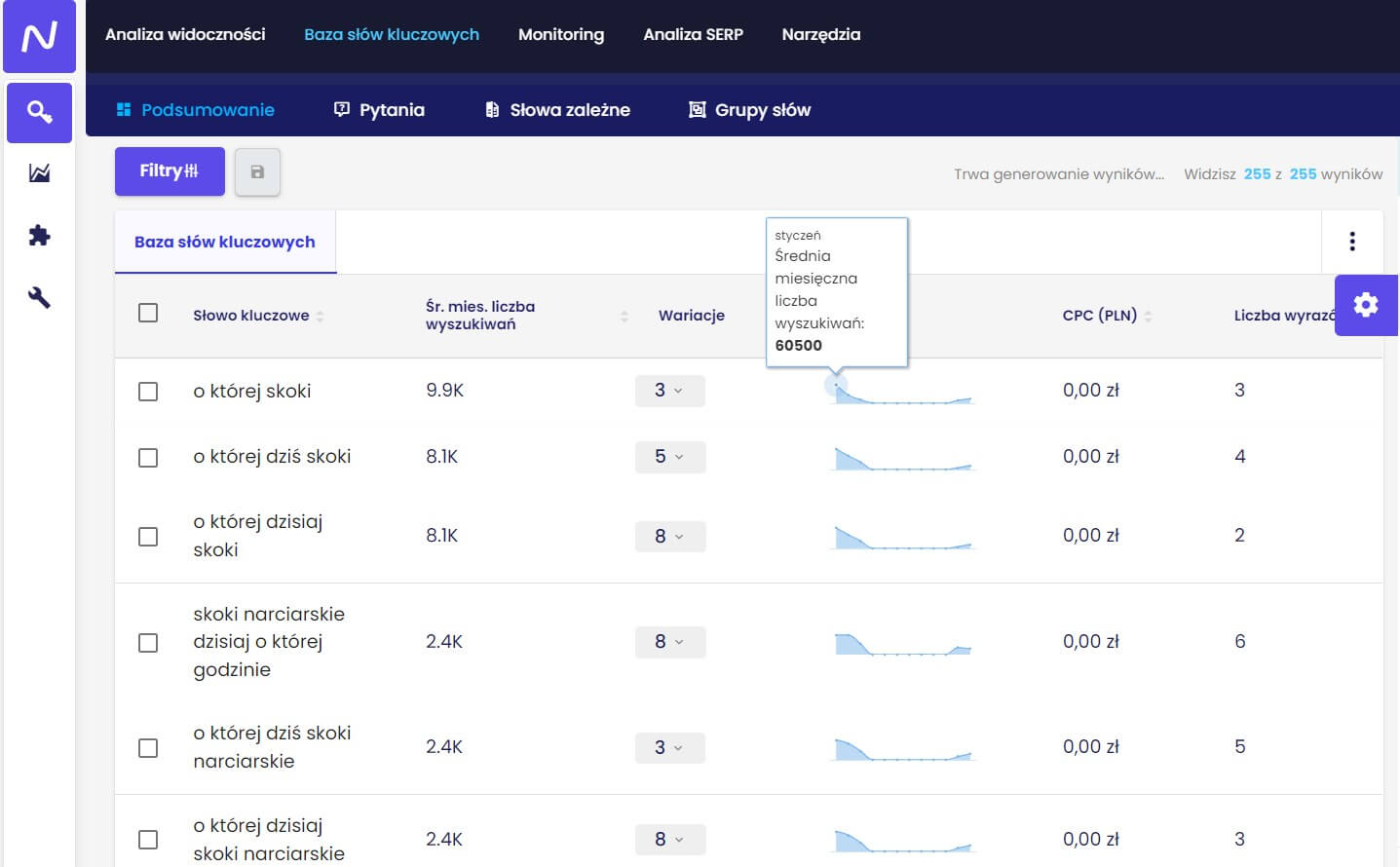The height and width of the screenshot is (867, 1400).
Task: Tick checkbox for 'o której dziś skoki'
Action: point(148,458)
